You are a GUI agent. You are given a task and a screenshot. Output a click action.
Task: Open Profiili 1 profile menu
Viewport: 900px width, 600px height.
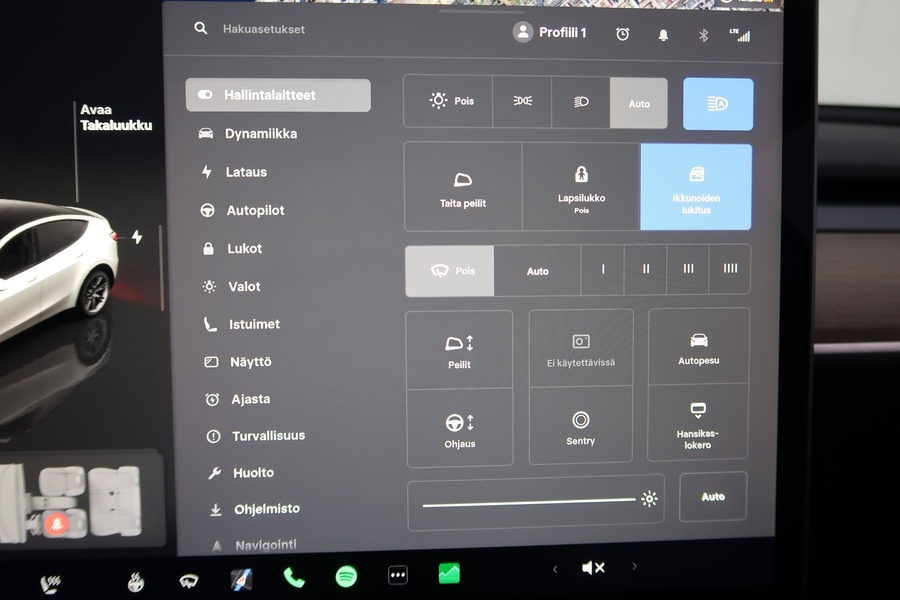pyautogui.click(x=549, y=31)
